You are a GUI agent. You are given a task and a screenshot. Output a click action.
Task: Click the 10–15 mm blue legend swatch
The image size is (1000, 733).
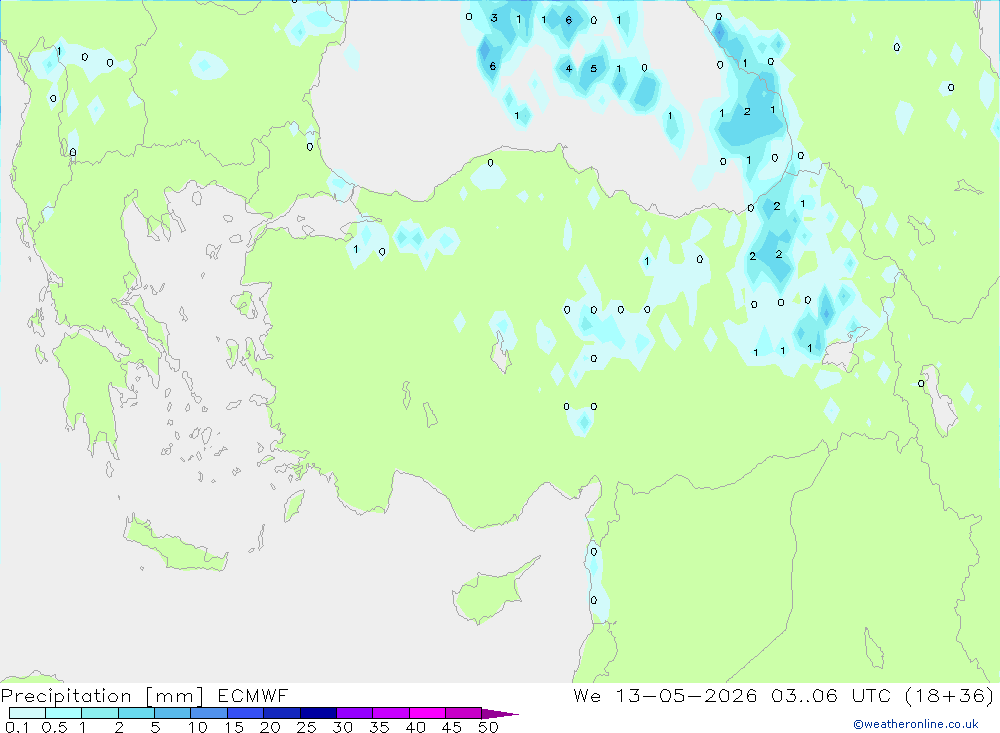coord(209,713)
